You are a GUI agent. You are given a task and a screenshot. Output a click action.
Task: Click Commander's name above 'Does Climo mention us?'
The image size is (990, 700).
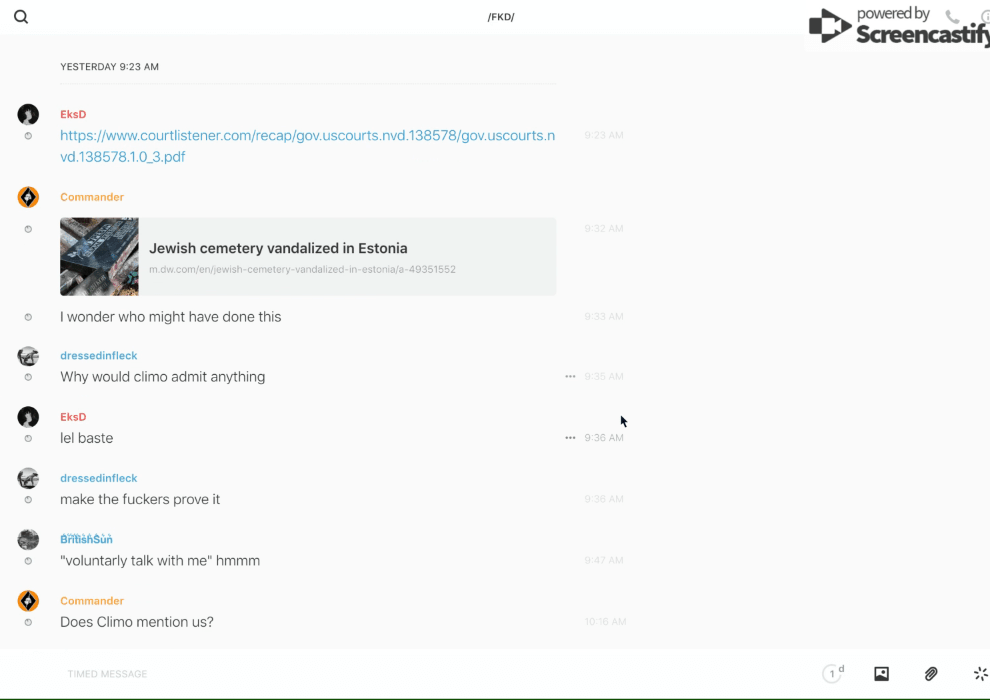pyautogui.click(x=92, y=601)
